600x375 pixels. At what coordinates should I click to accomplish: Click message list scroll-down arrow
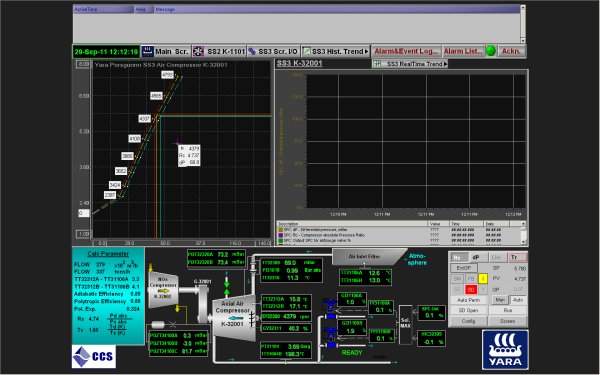[x=523, y=40]
